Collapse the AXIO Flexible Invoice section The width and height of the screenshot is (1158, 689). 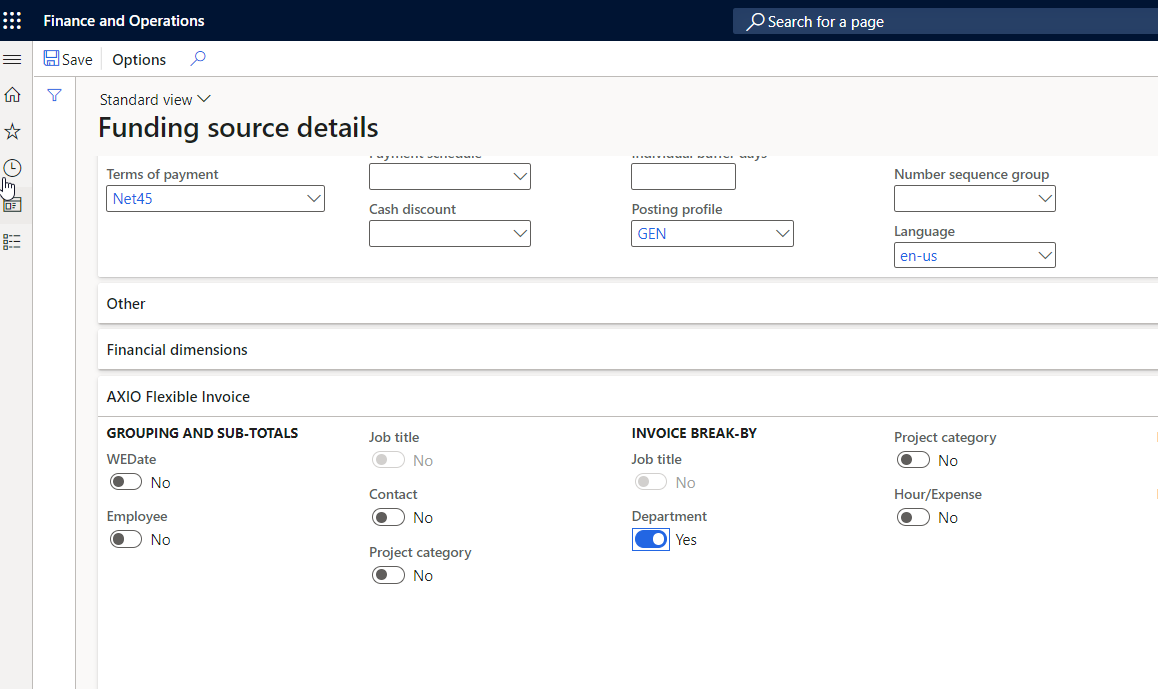(178, 396)
